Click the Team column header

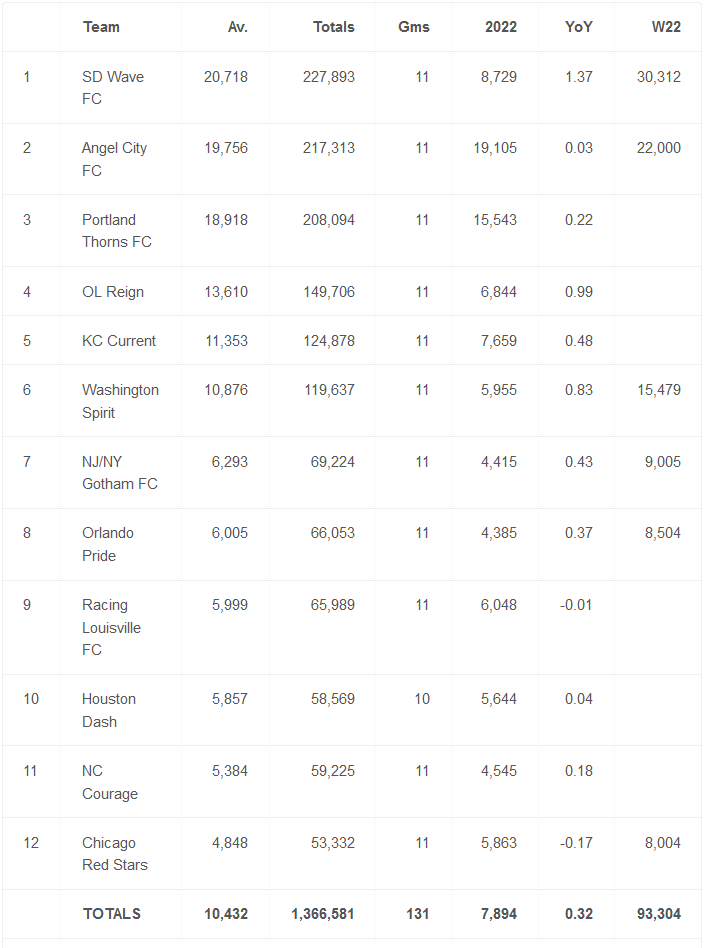pyautogui.click(x=101, y=27)
